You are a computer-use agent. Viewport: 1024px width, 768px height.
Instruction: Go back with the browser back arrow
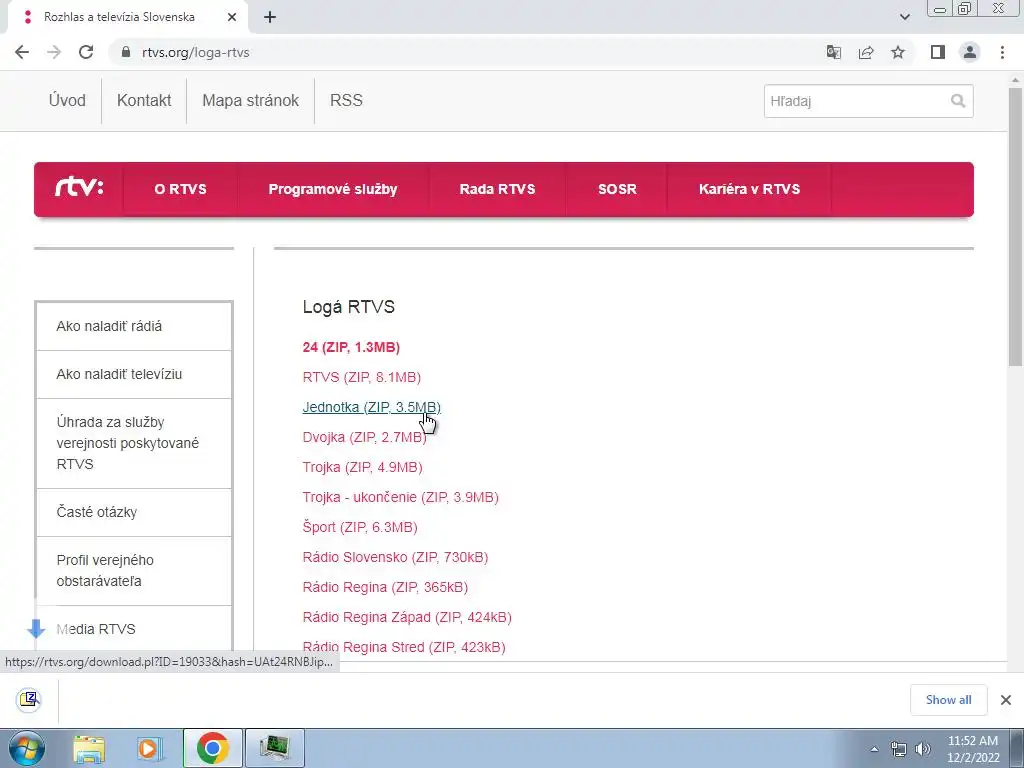coord(22,52)
